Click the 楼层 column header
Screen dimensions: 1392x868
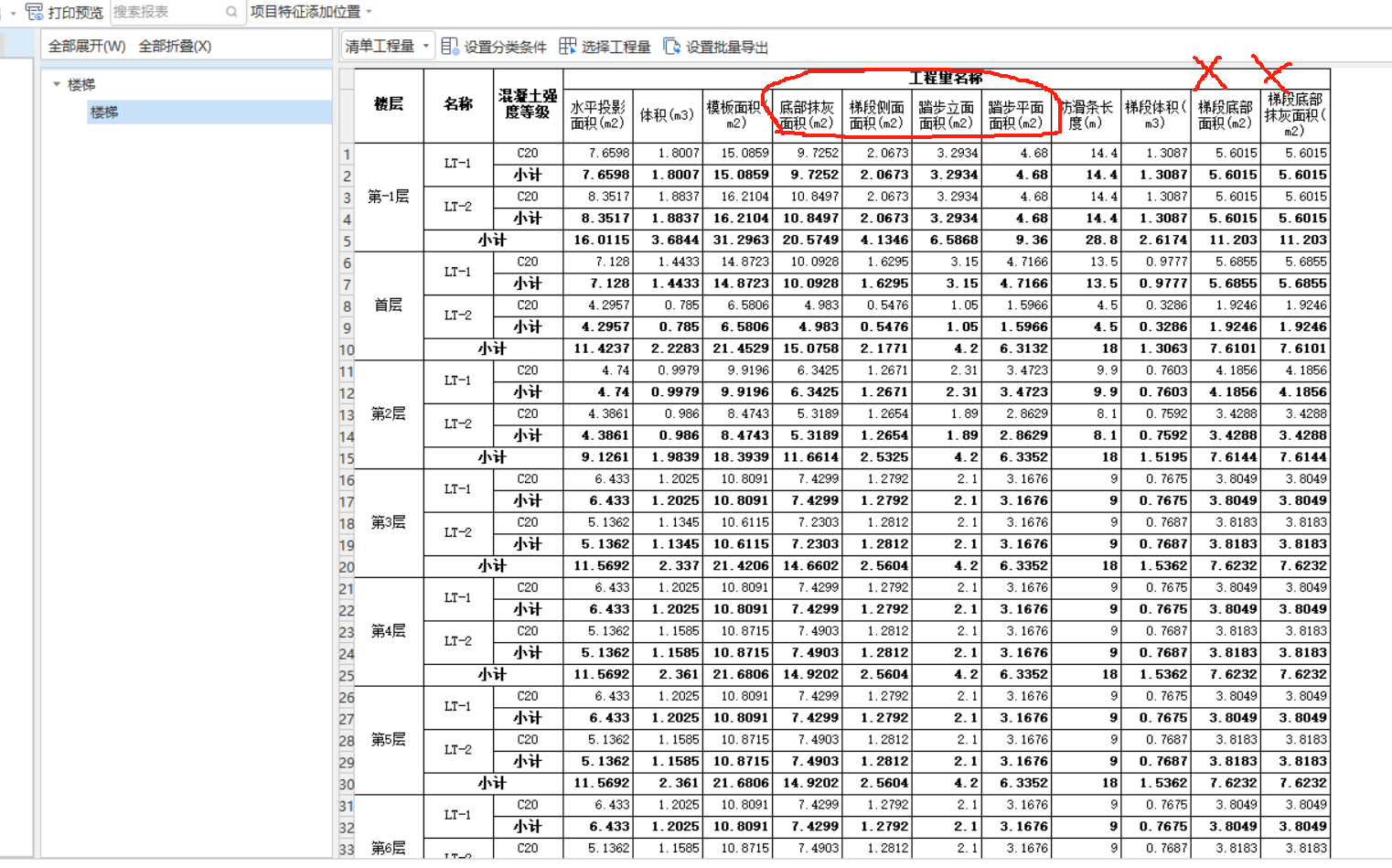[x=389, y=105]
